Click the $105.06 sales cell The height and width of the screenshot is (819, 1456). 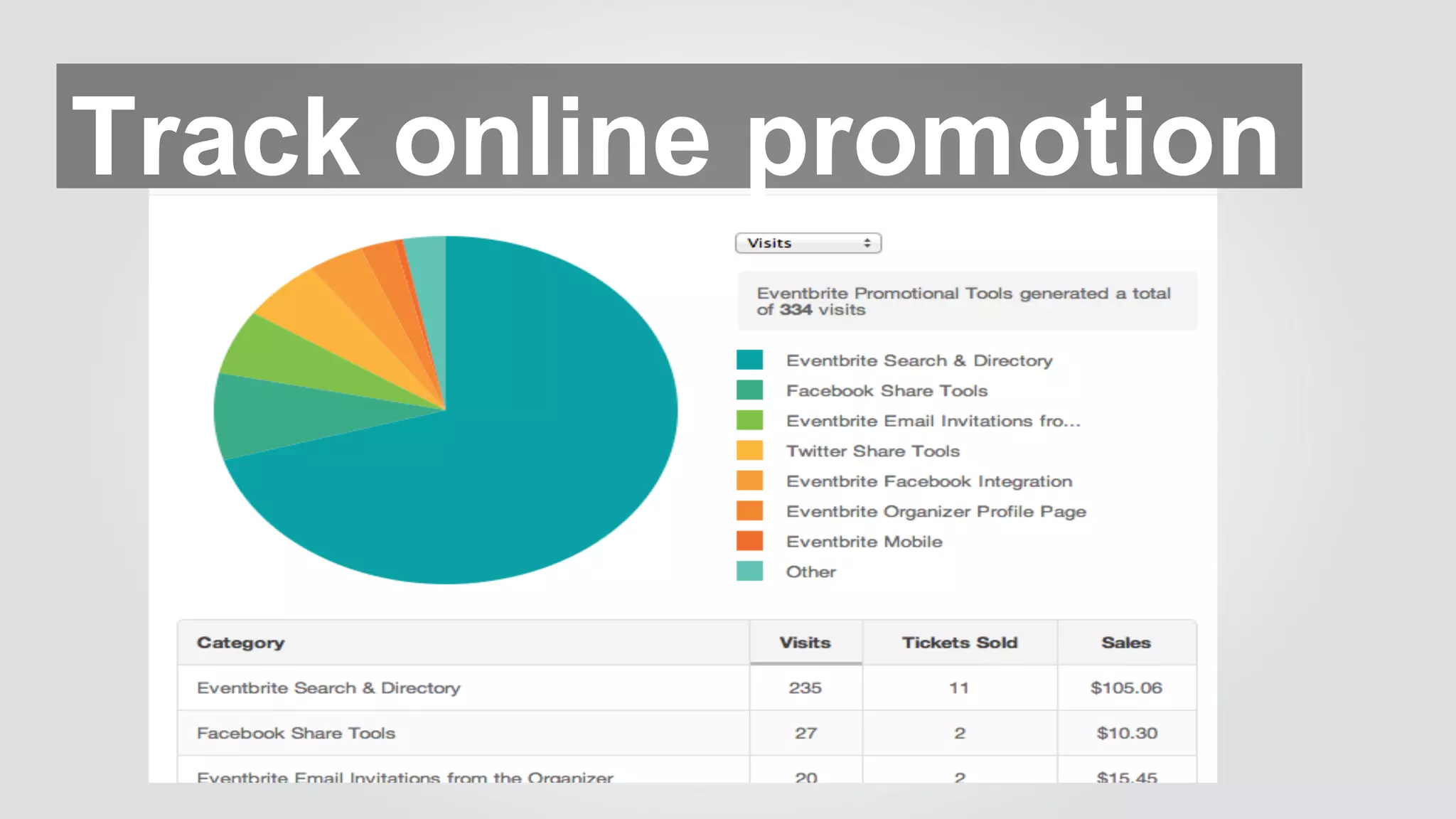click(x=1126, y=688)
